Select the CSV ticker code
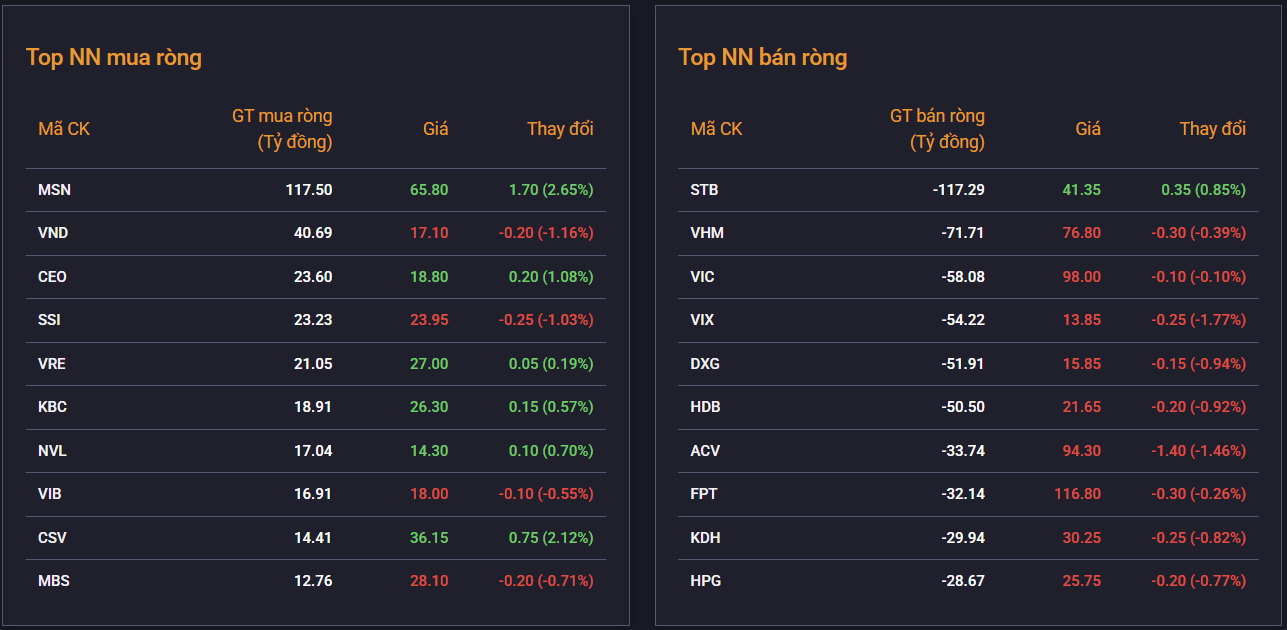 pyautogui.click(x=52, y=538)
